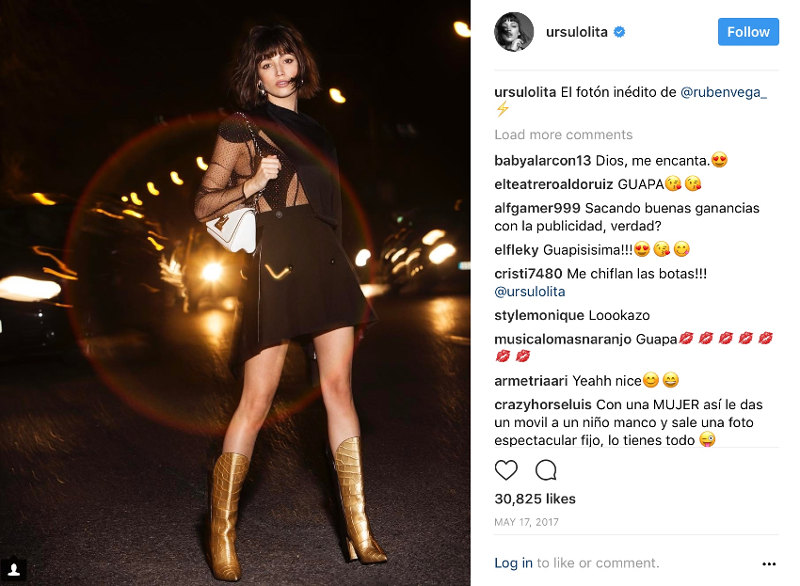Open the three-dots more options menu
The height and width of the screenshot is (586, 800).
click(x=769, y=564)
